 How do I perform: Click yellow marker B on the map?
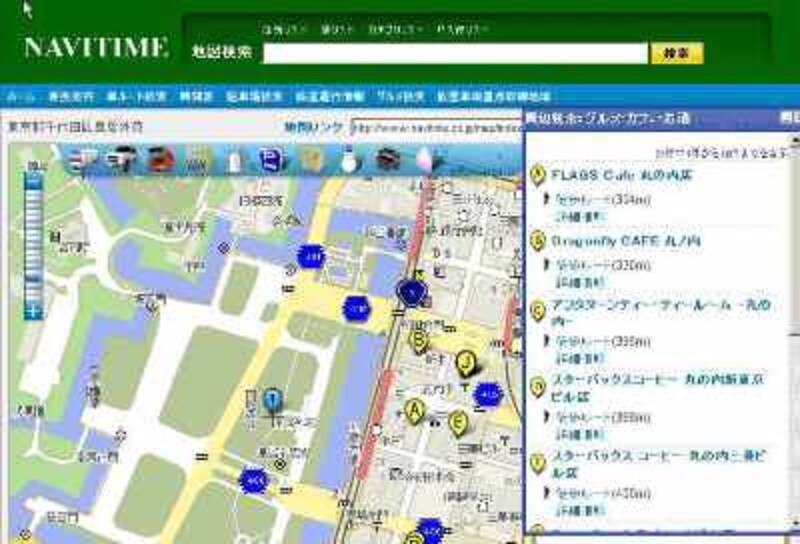419,341
